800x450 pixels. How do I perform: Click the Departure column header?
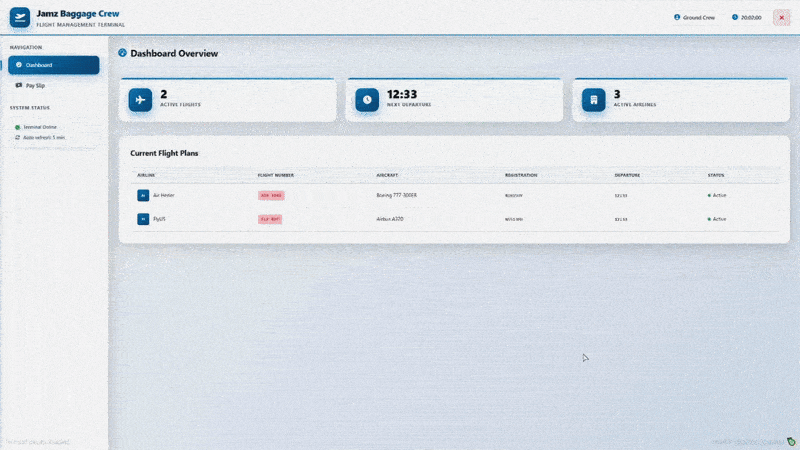point(627,175)
